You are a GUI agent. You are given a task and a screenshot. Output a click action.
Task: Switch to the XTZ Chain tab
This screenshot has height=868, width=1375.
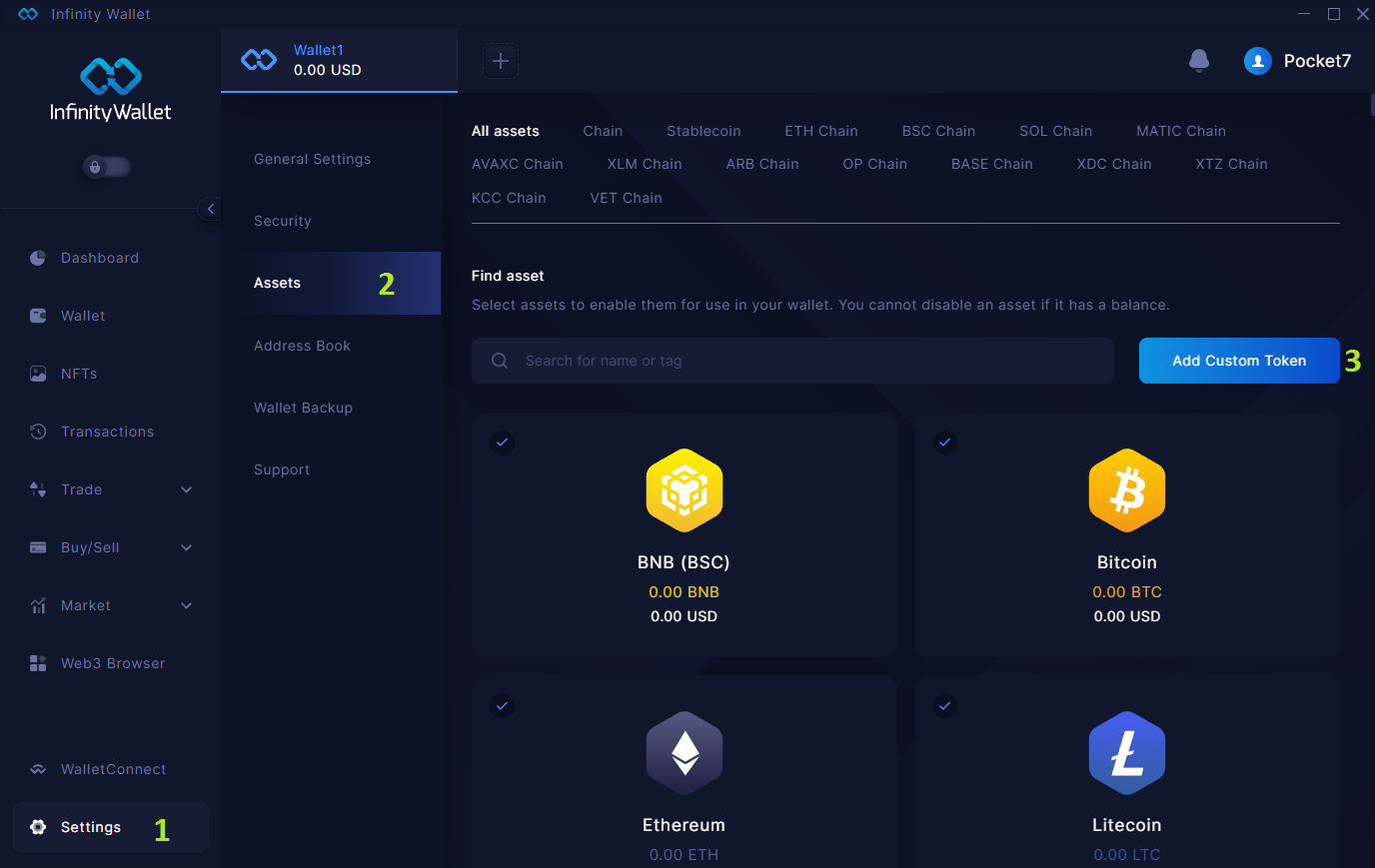click(x=1231, y=164)
